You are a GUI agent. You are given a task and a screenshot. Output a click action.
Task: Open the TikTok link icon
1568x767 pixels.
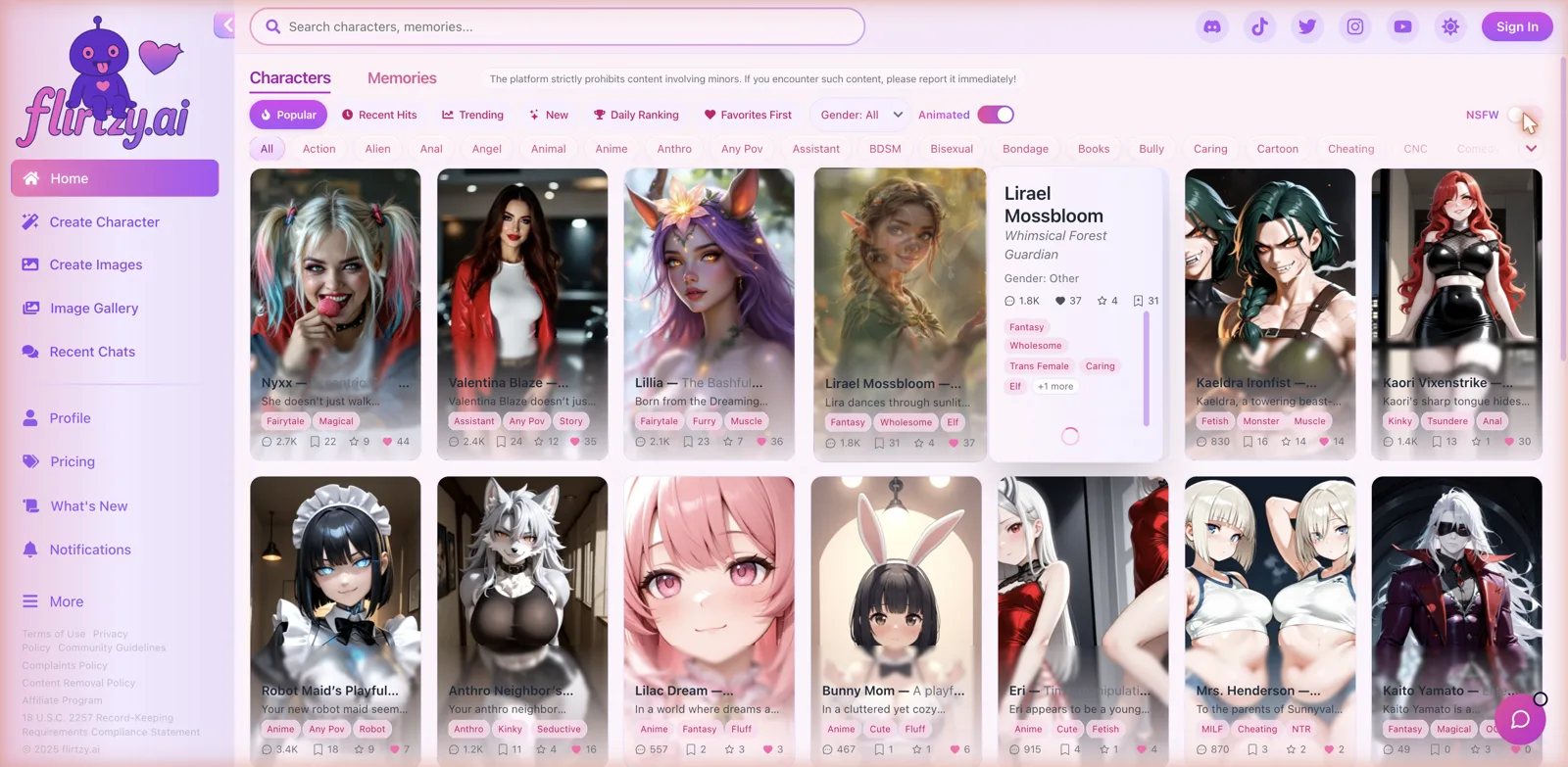(1260, 26)
